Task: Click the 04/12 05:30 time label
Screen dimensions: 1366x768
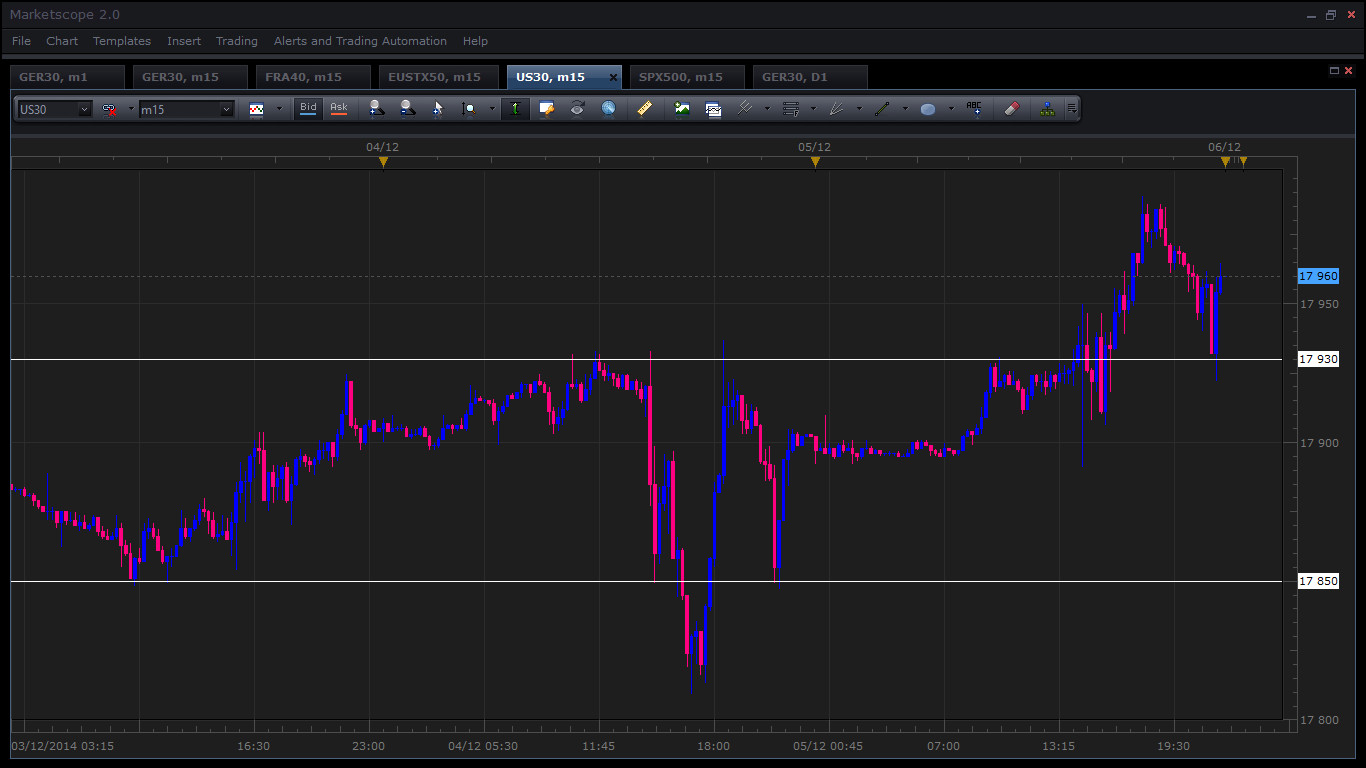Action: click(483, 746)
